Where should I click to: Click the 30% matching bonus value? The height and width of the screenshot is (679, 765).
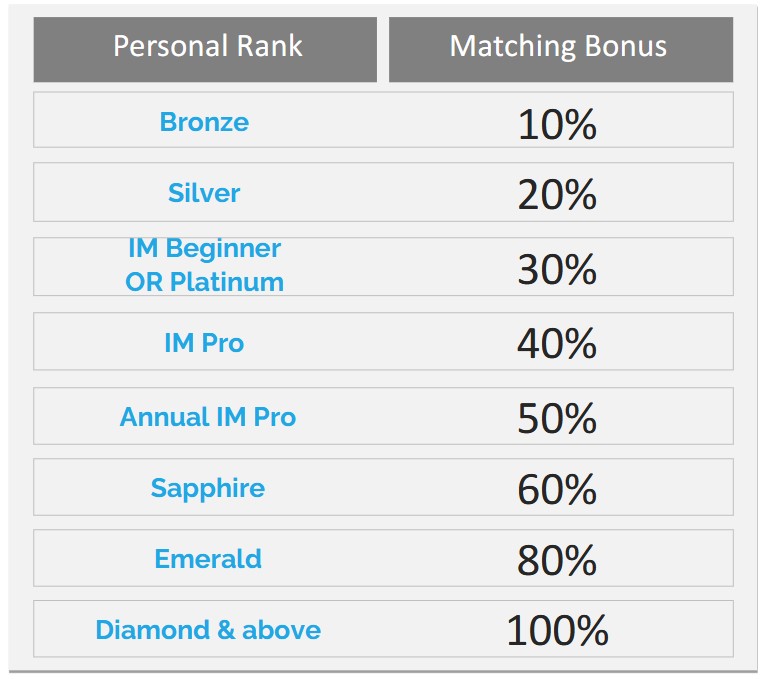point(557,269)
